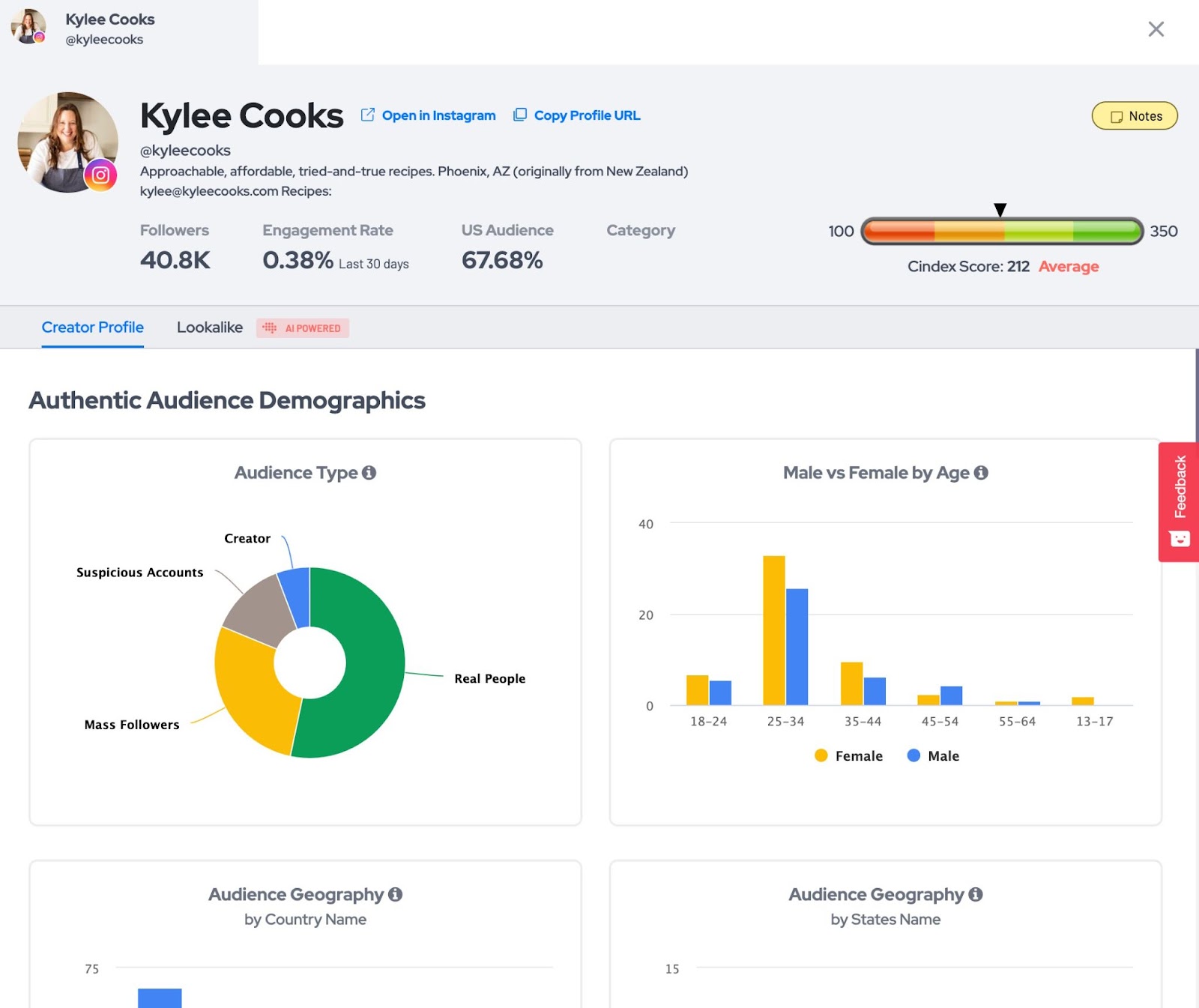Click the blue Creator donut segment
1199x1008 pixels.
pos(297,597)
